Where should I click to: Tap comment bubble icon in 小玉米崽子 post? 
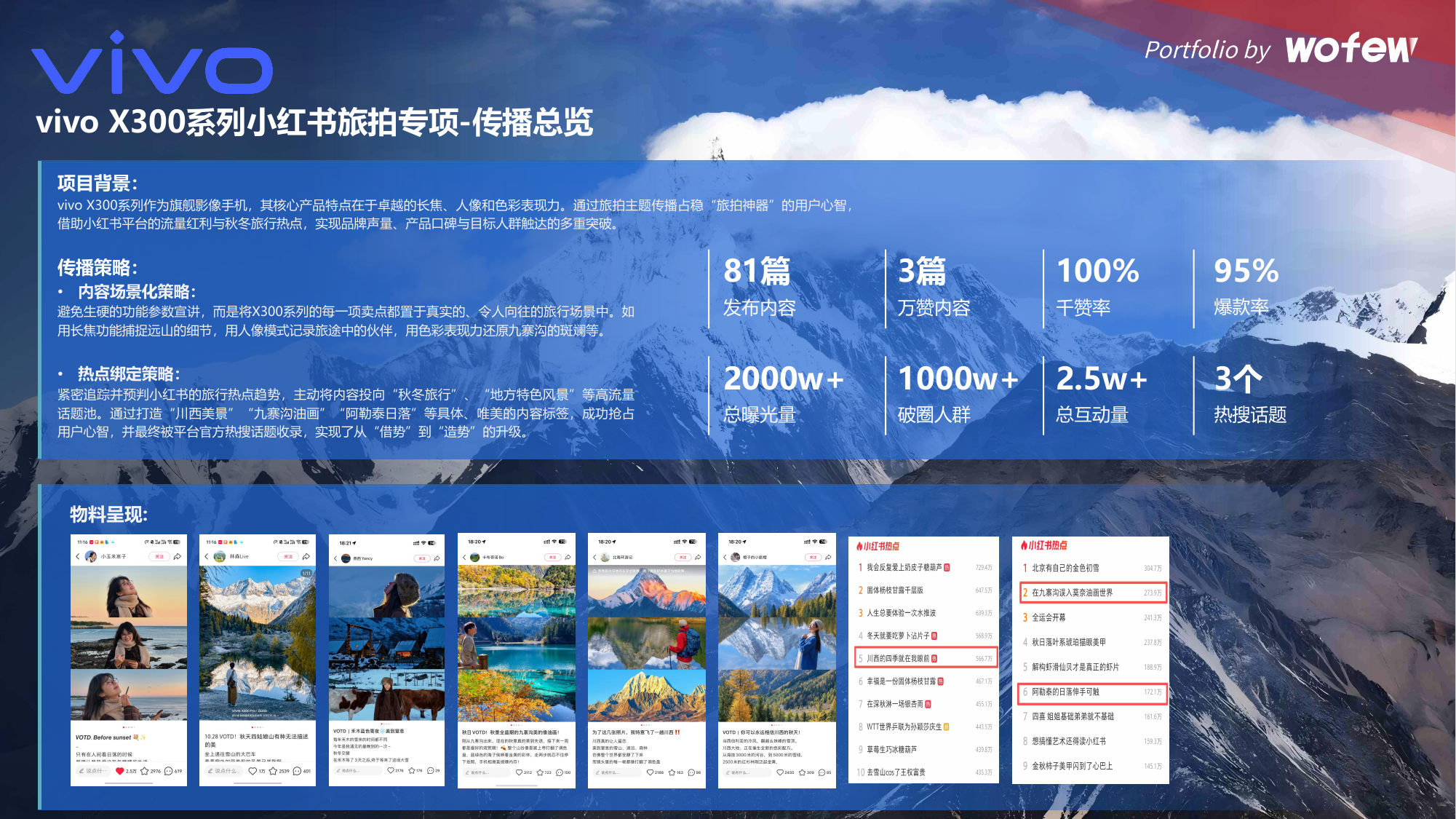168,771
